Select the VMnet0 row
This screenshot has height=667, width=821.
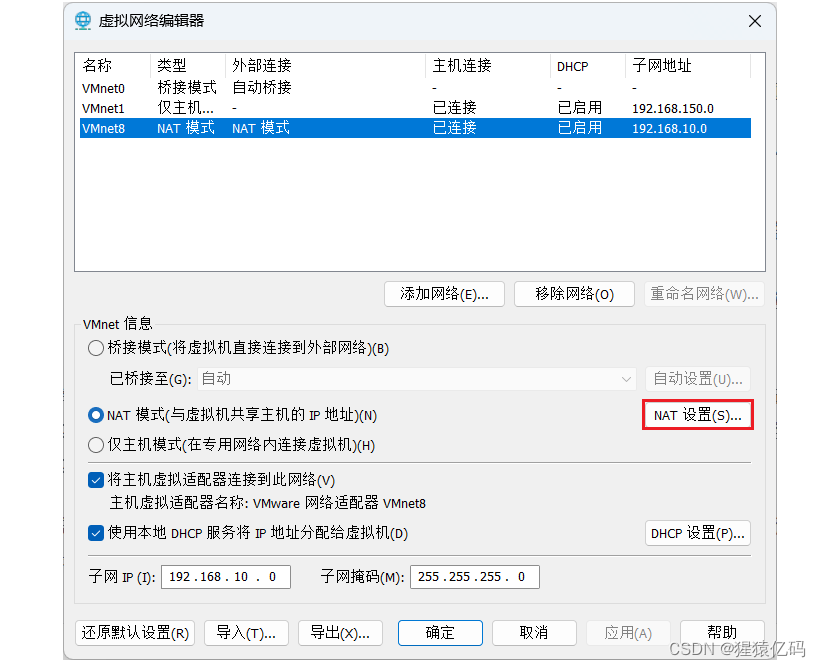(x=415, y=88)
